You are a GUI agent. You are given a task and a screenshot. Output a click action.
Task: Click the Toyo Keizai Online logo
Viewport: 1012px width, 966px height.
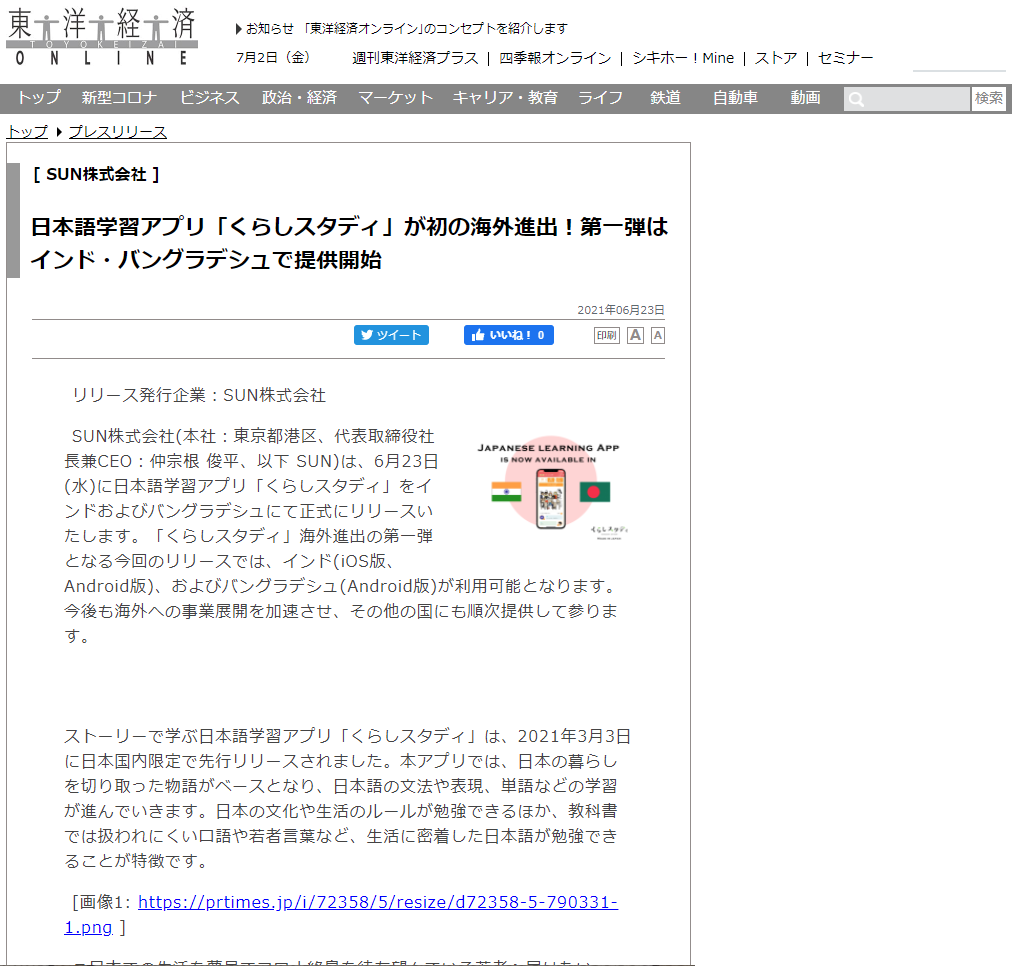(102, 37)
